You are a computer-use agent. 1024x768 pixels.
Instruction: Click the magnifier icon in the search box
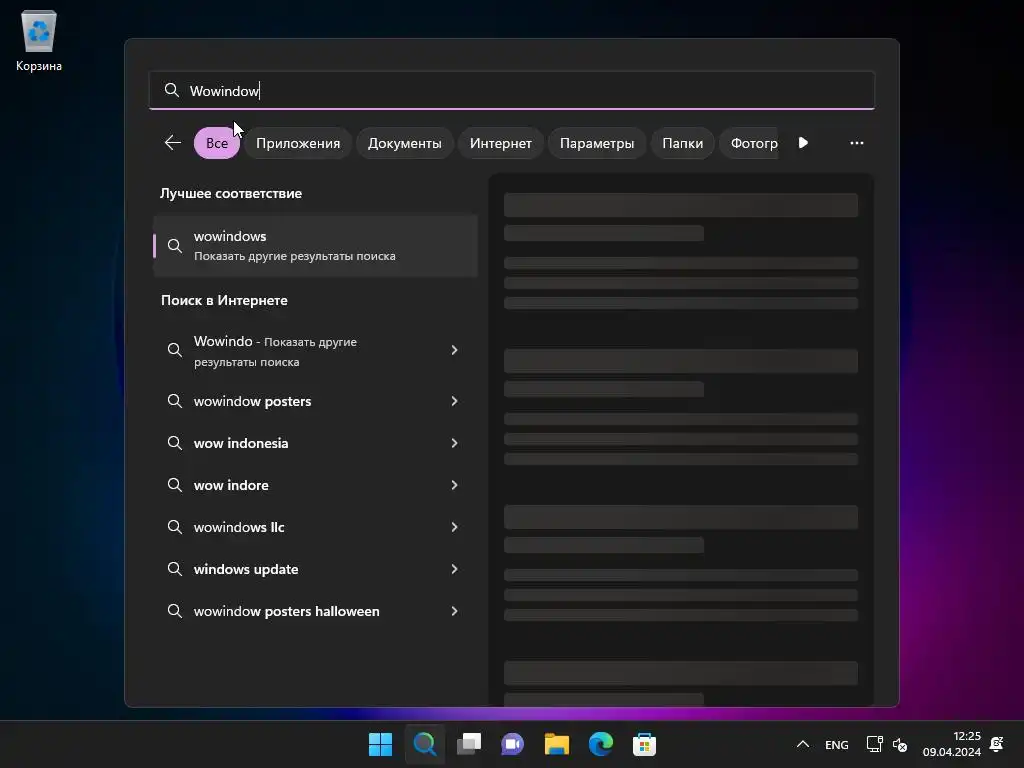pos(172,90)
